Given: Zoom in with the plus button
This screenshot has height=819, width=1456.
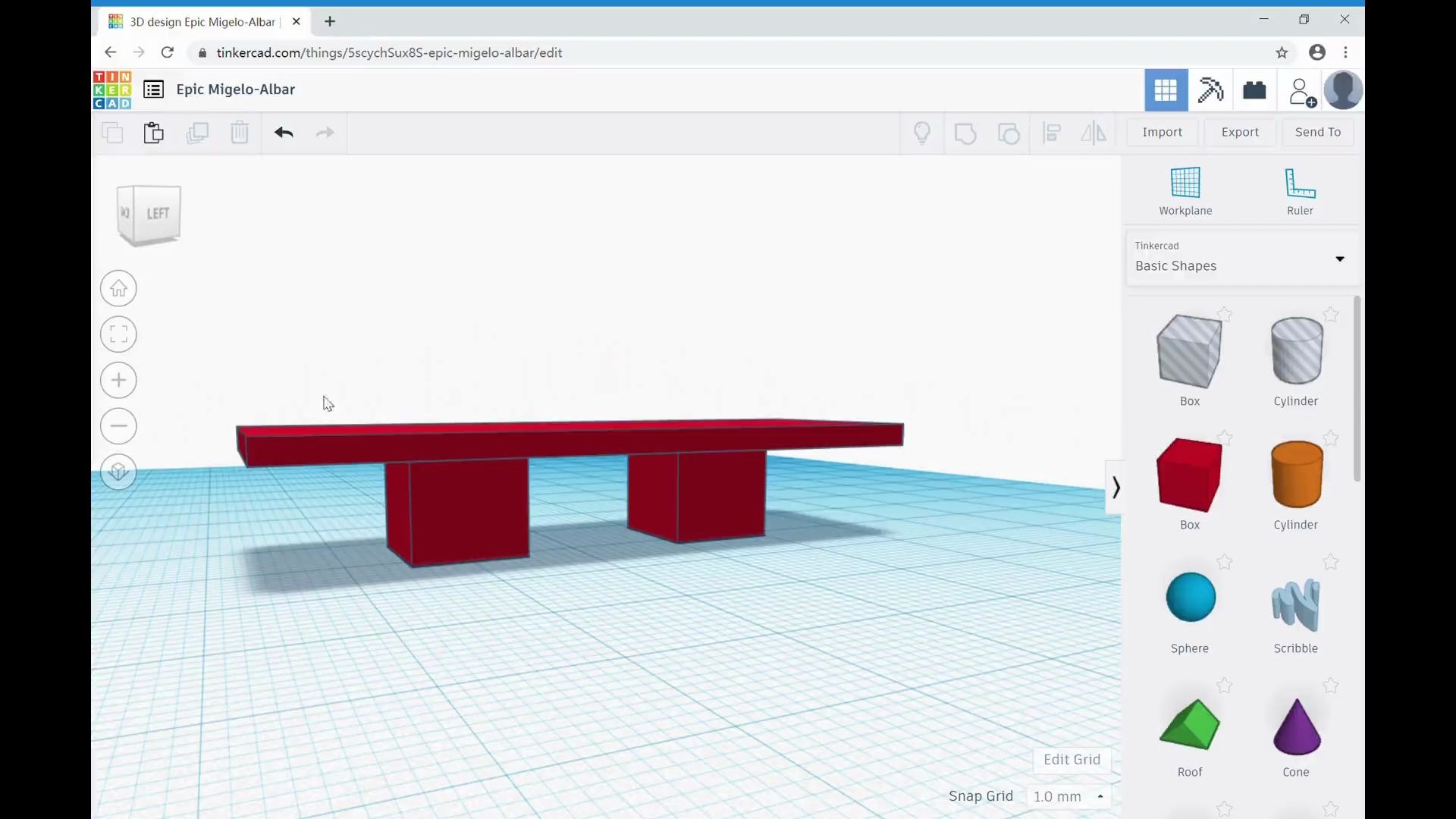Looking at the screenshot, I should pos(118,380).
